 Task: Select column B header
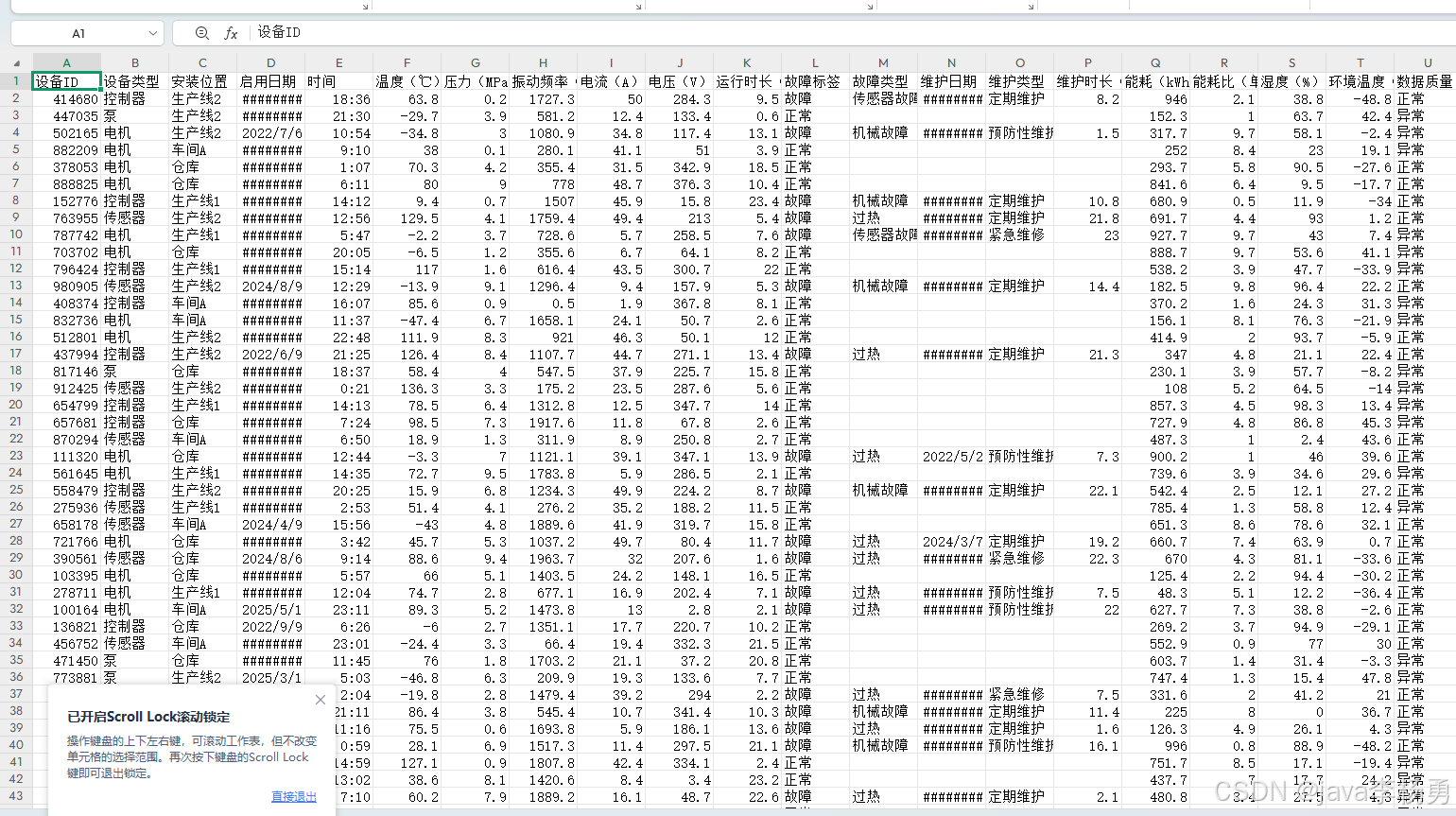(135, 63)
